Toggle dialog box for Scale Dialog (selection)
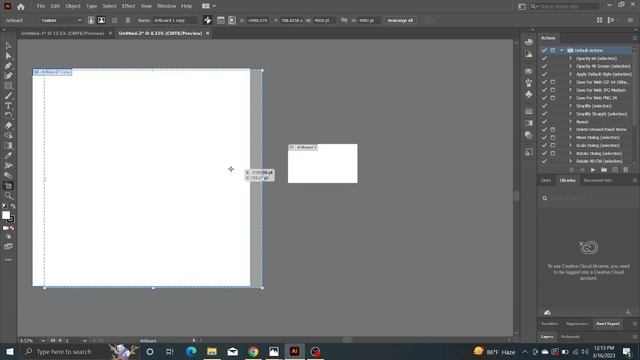The height and width of the screenshot is (360, 640). click(x=553, y=145)
